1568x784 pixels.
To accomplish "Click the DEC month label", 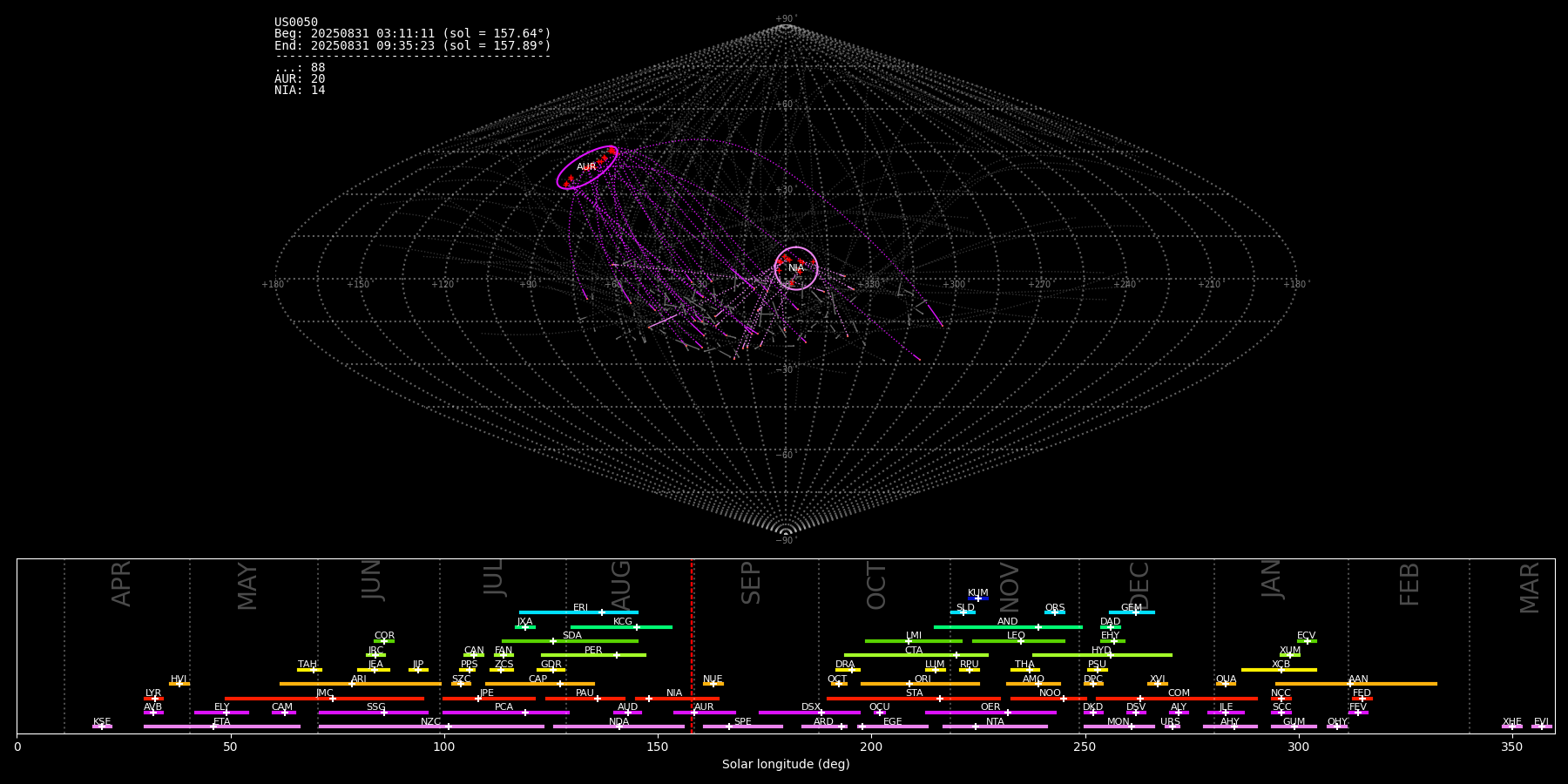I will tap(1139, 585).
